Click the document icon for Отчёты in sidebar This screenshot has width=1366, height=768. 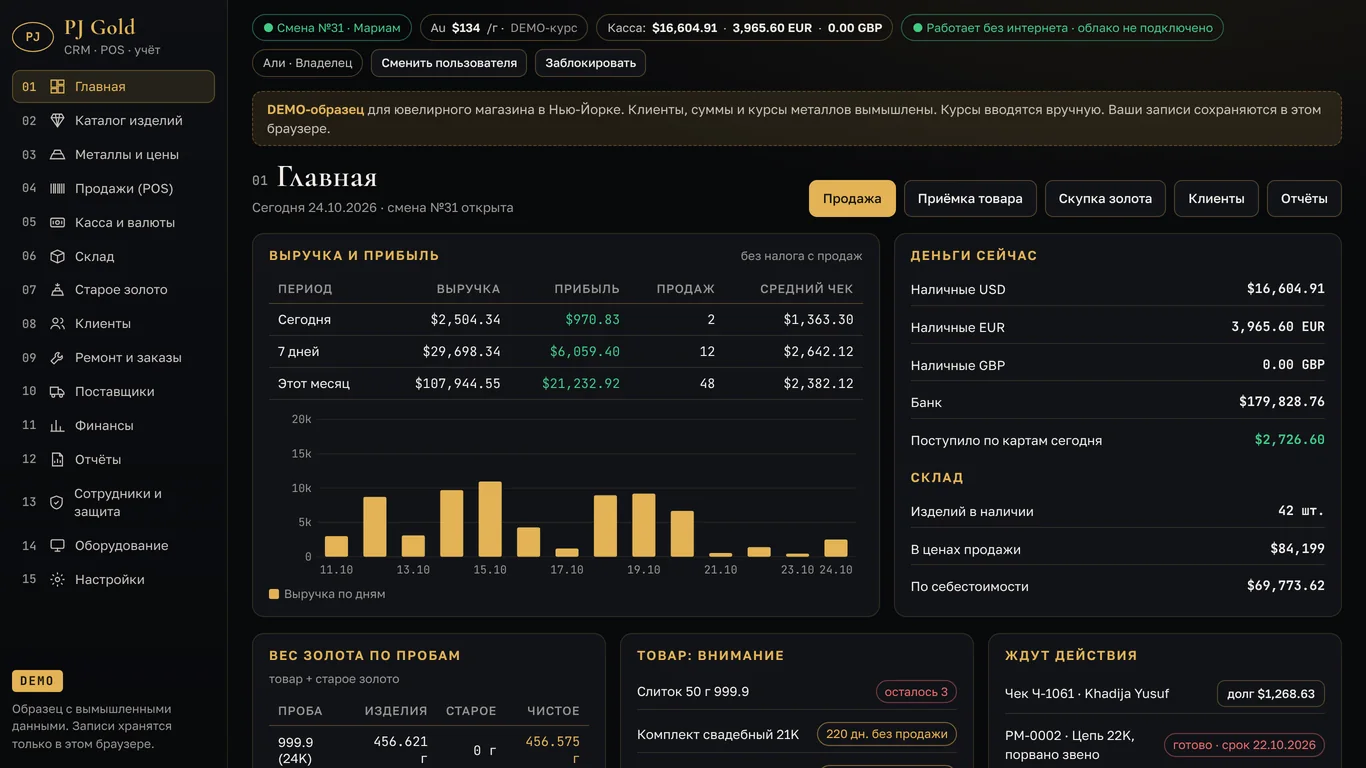58,460
